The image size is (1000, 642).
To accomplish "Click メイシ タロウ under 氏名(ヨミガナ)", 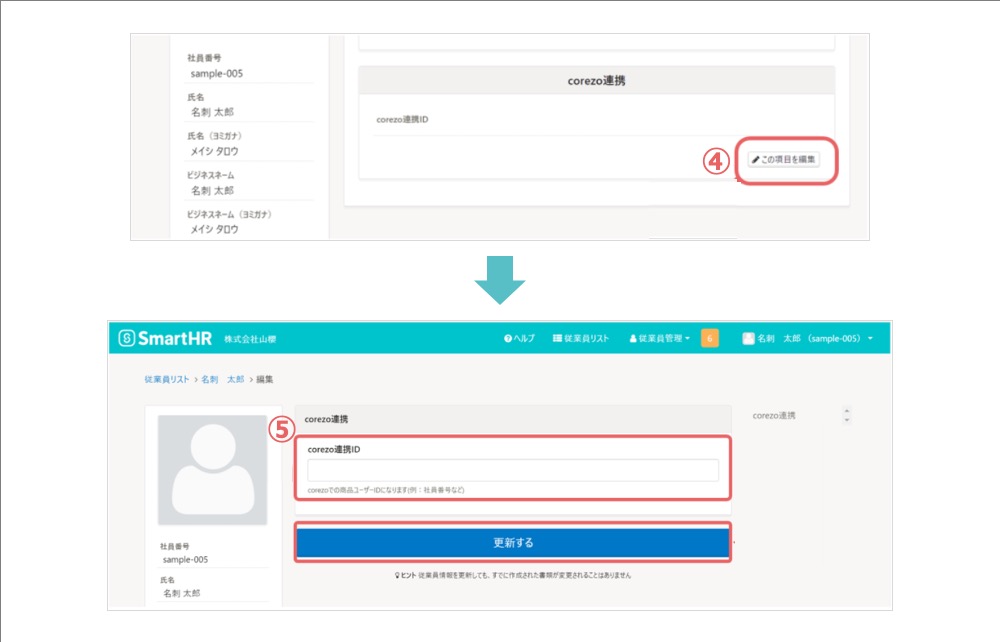I will [214, 151].
